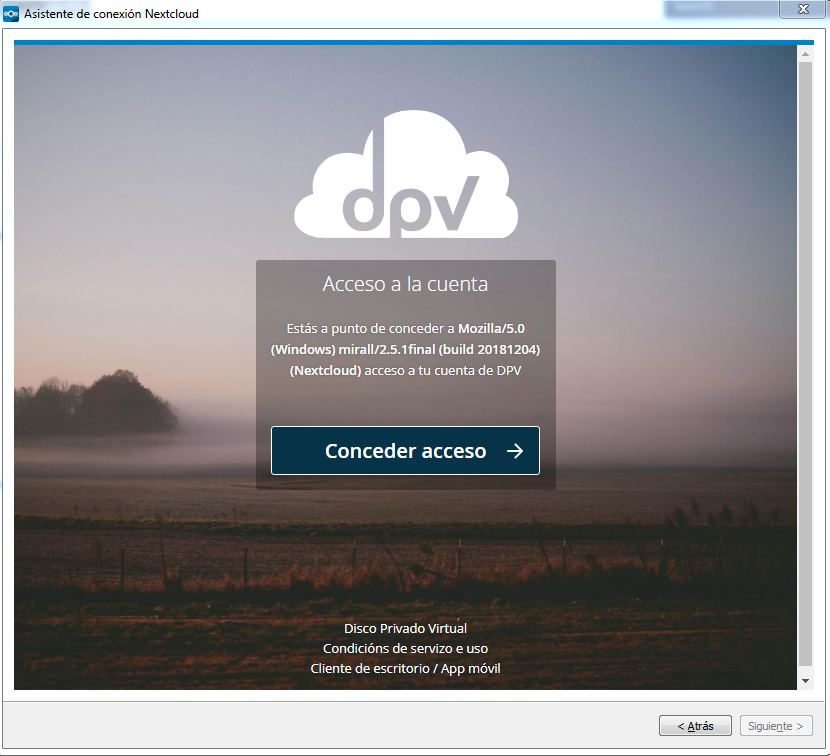The width and height of the screenshot is (830, 756).
Task: Click the Acceso a la cuenta heading
Action: pyautogui.click(x=405, y=284)
